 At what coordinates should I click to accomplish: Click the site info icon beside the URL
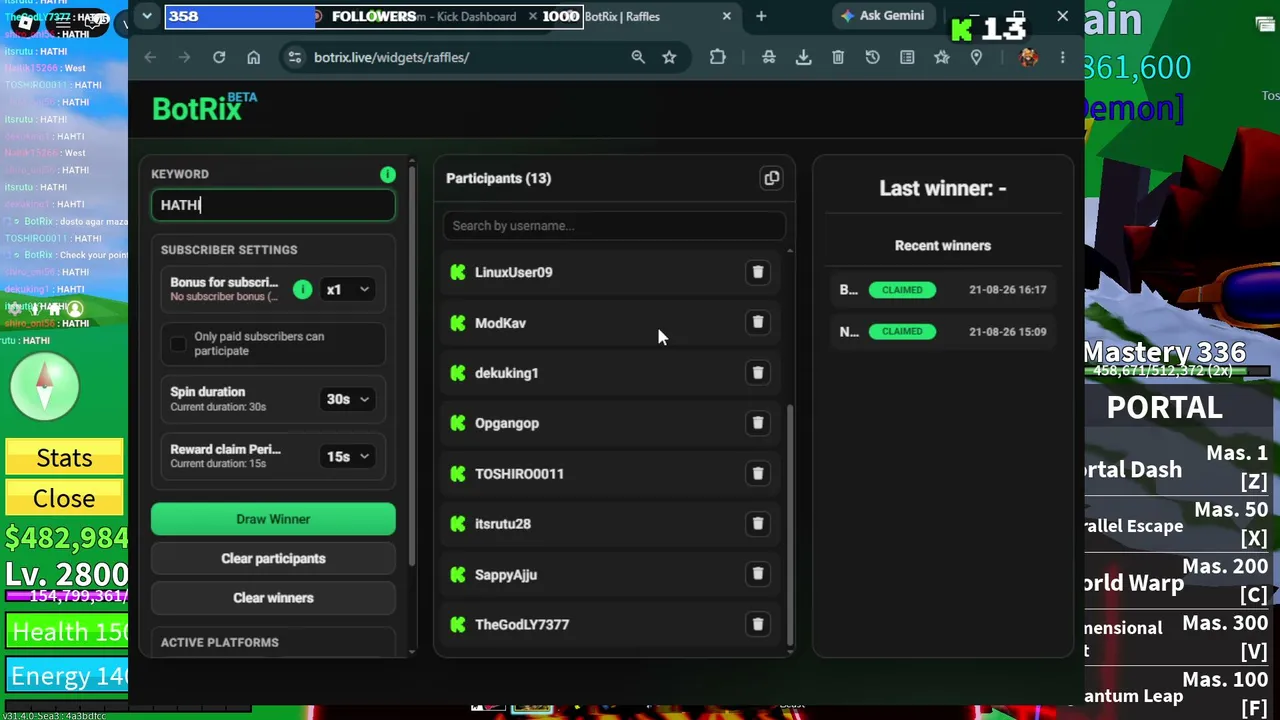click(x=294, y=57)
